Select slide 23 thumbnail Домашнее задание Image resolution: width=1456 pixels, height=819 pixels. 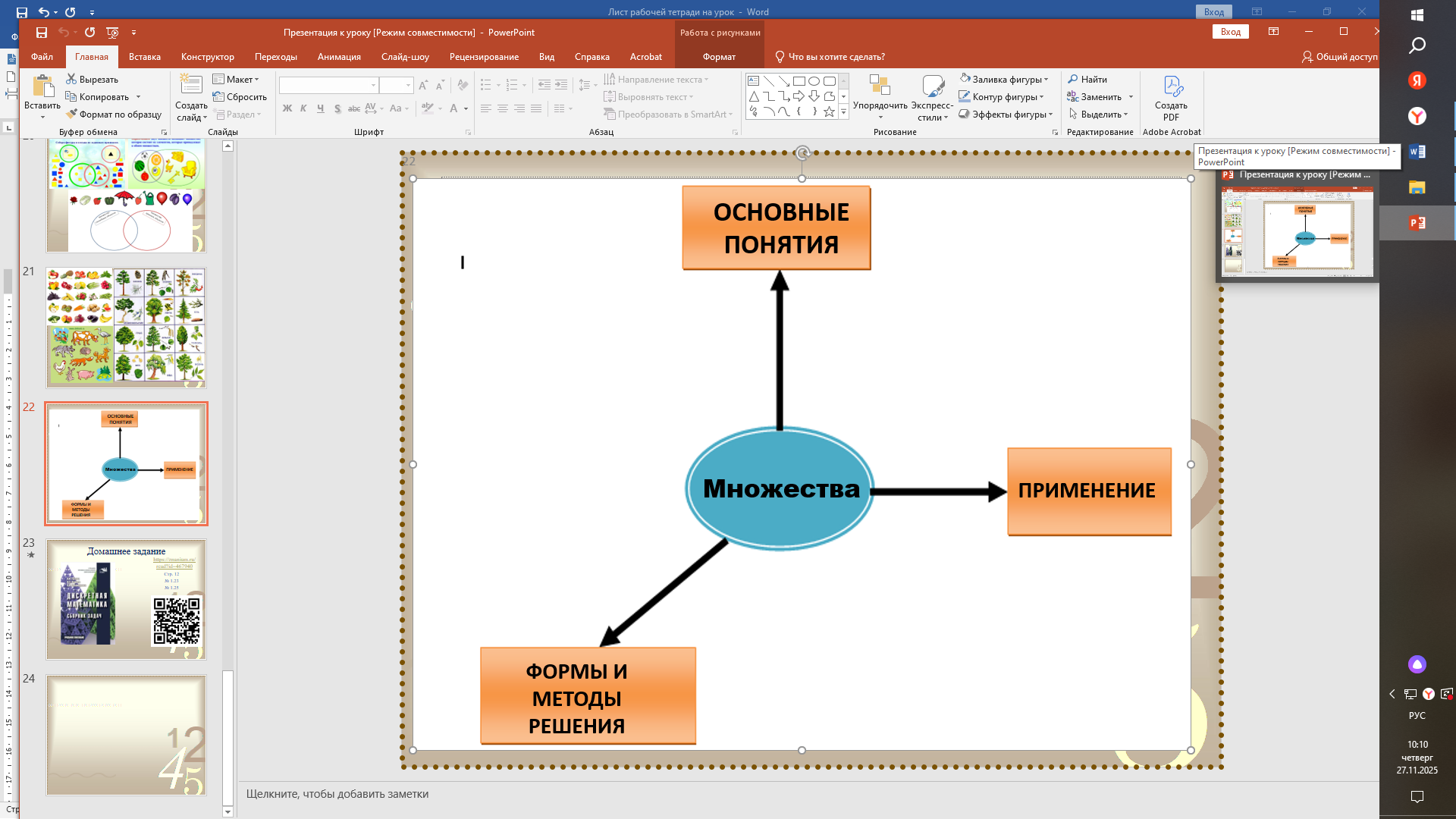[x=126, y=599]
